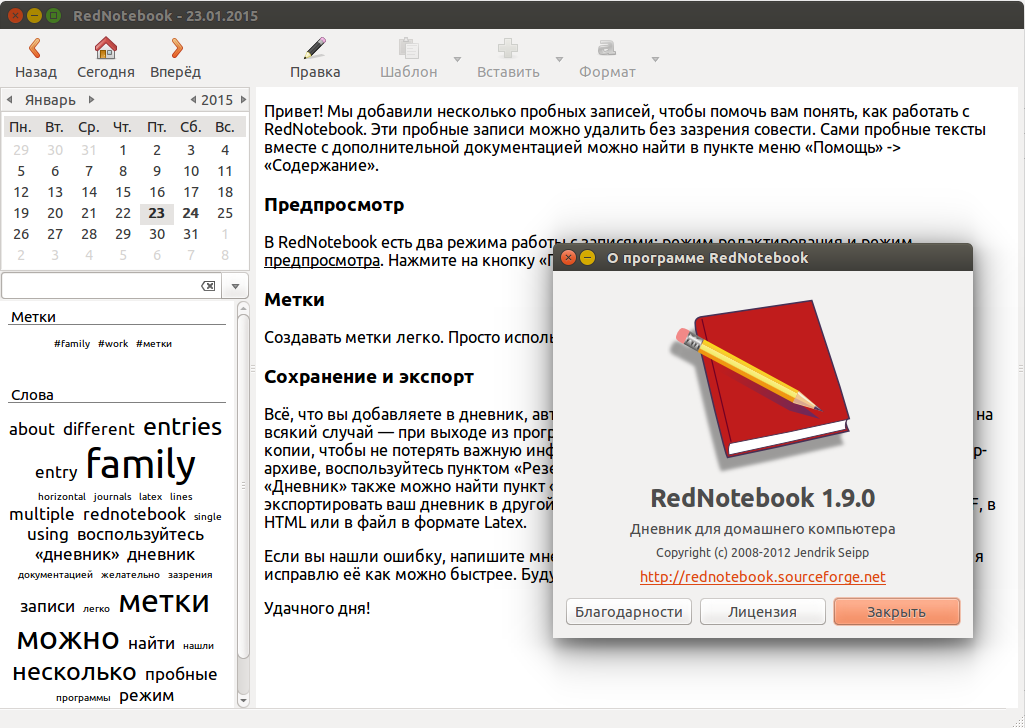Go to the previous day with Назад
Image resolution: width=1025 pixels, height=728 pixels.
click(35, 58)
